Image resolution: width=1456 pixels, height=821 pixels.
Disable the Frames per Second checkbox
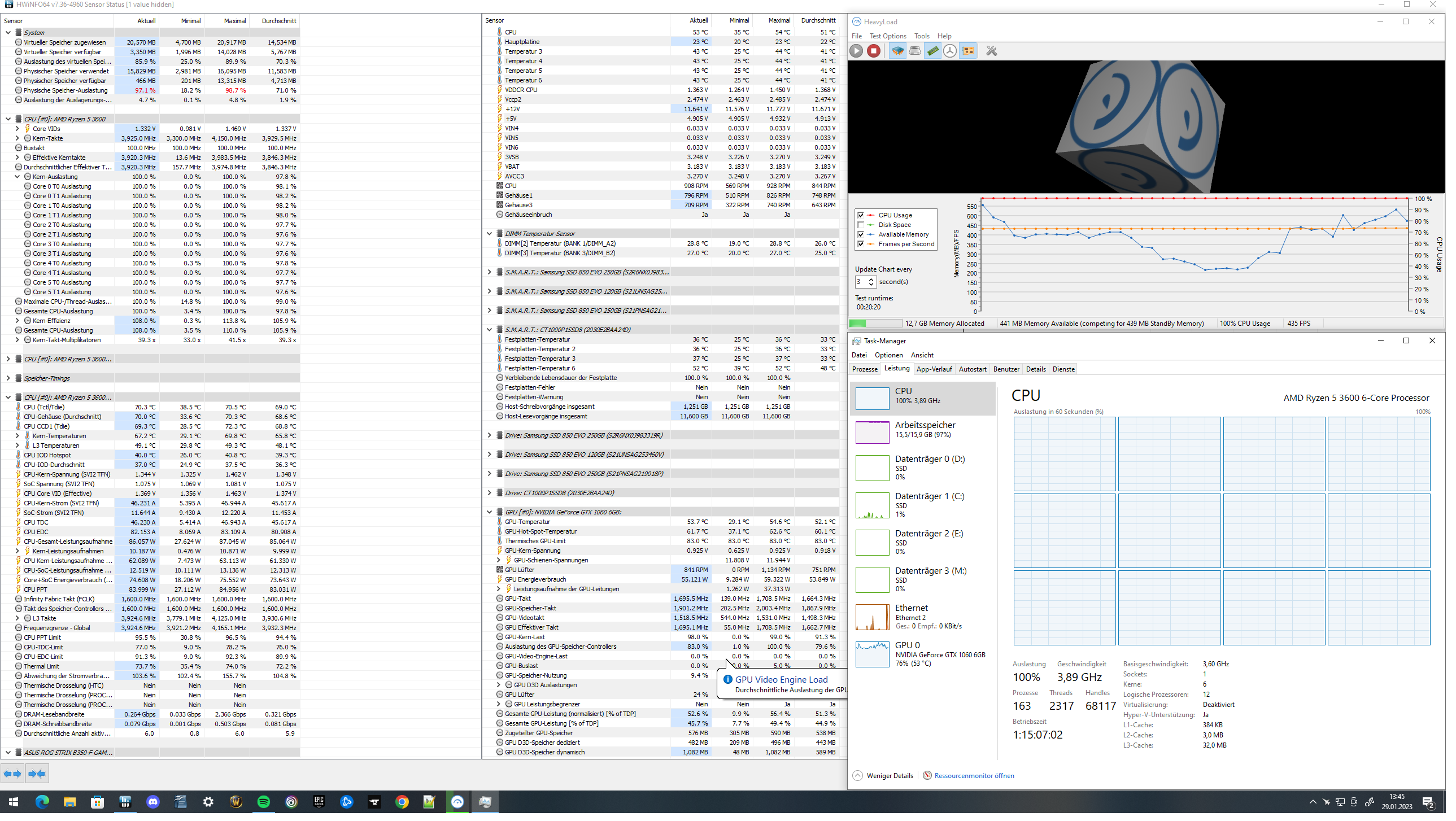point(861,244)
